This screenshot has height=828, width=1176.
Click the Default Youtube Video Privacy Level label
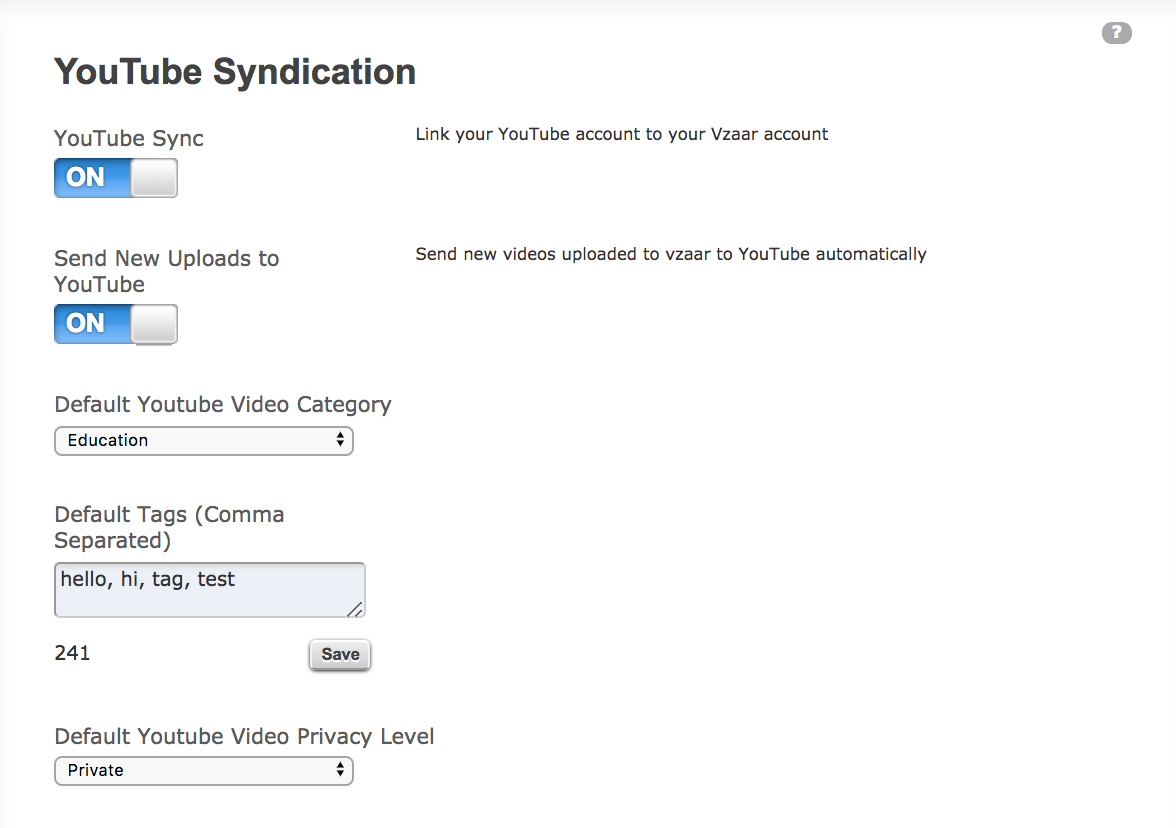244,736
